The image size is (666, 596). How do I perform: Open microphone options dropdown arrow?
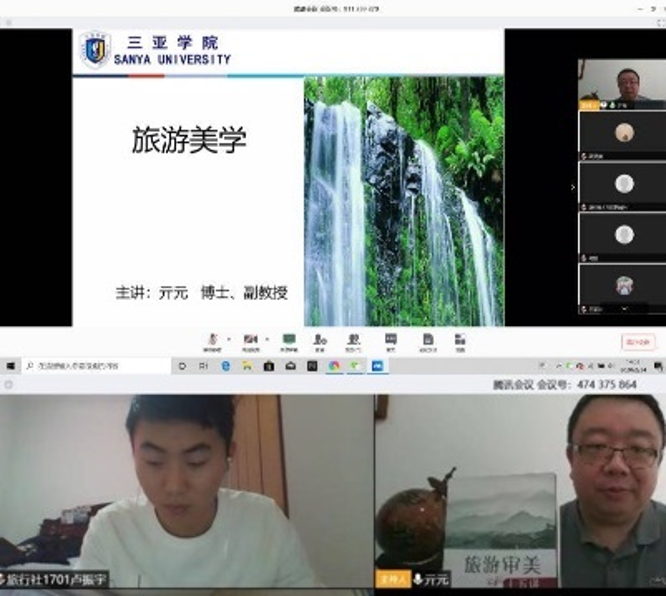click(228, 339)
